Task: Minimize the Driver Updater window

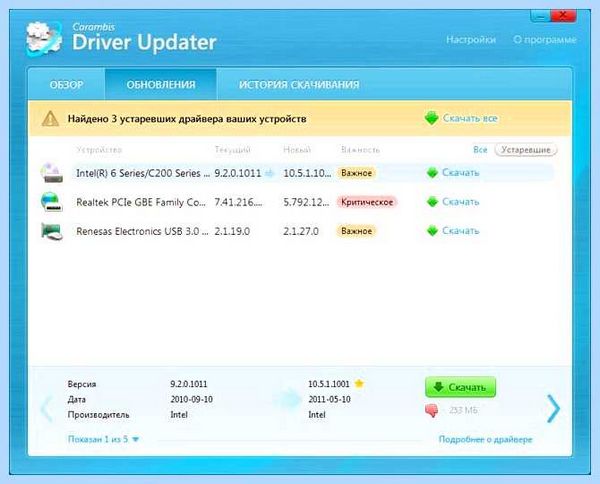Action: pyautogui.click(x=540, y=16)
